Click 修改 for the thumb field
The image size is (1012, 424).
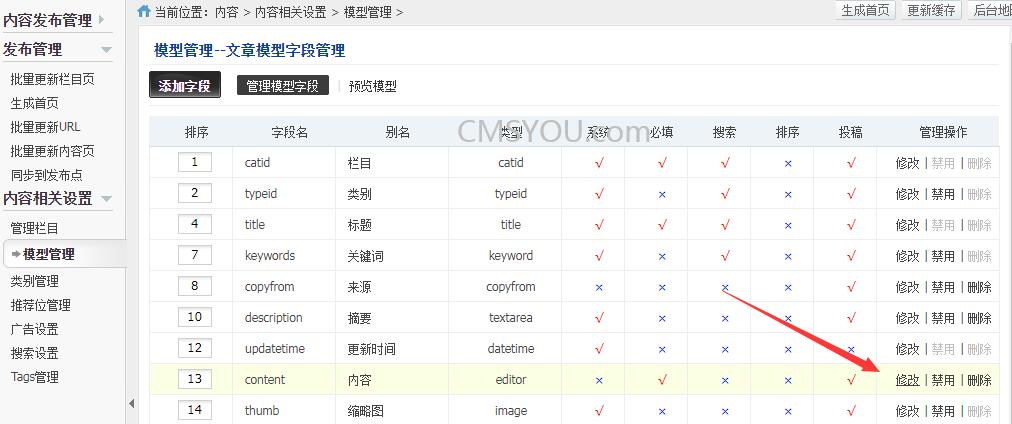click(907, 411)
